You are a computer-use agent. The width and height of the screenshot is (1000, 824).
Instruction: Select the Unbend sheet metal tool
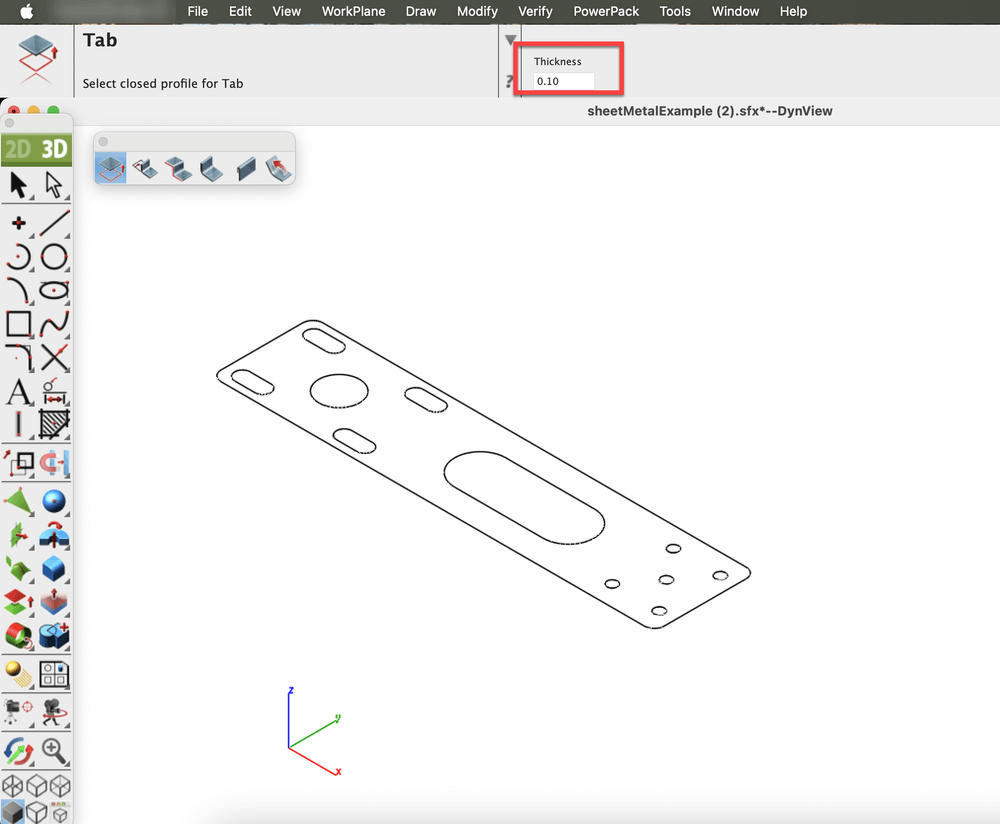click(278, 167)
